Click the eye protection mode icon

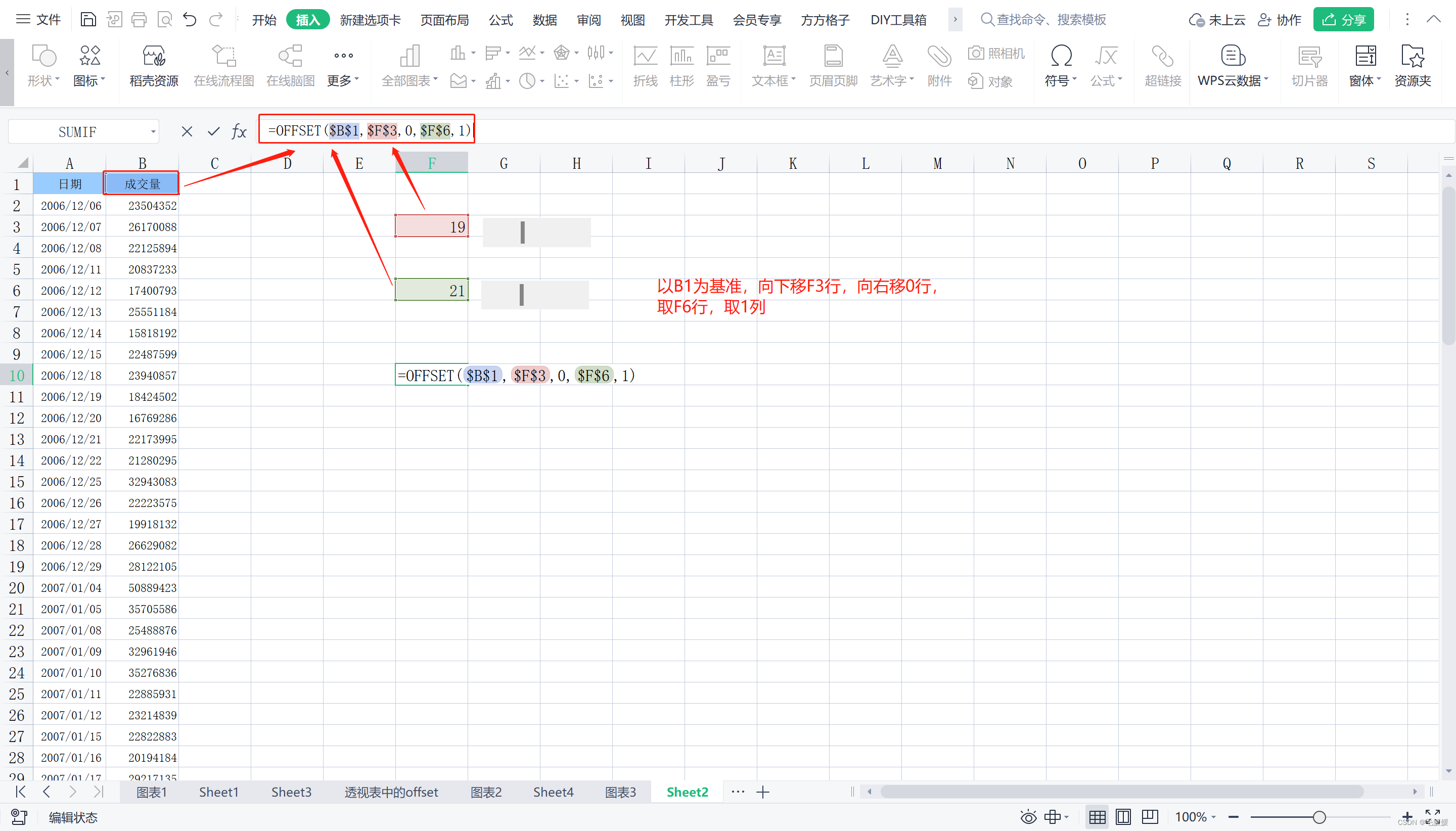1028,817
